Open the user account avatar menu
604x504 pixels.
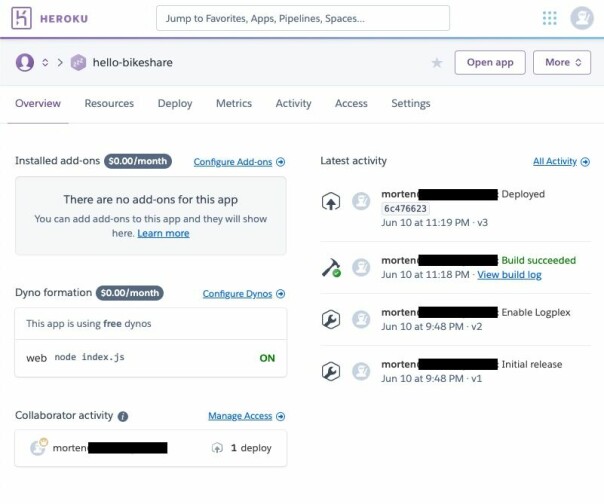(582, 18)
